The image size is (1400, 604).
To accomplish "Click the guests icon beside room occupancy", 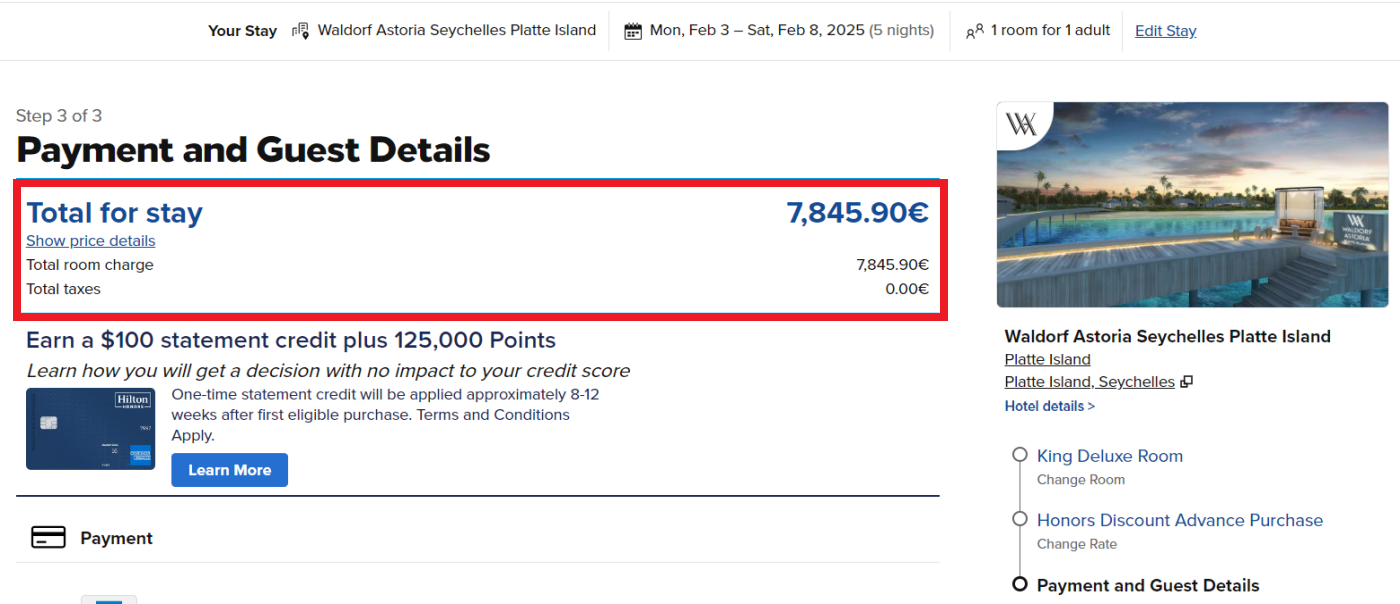I will tap(974, 32).
